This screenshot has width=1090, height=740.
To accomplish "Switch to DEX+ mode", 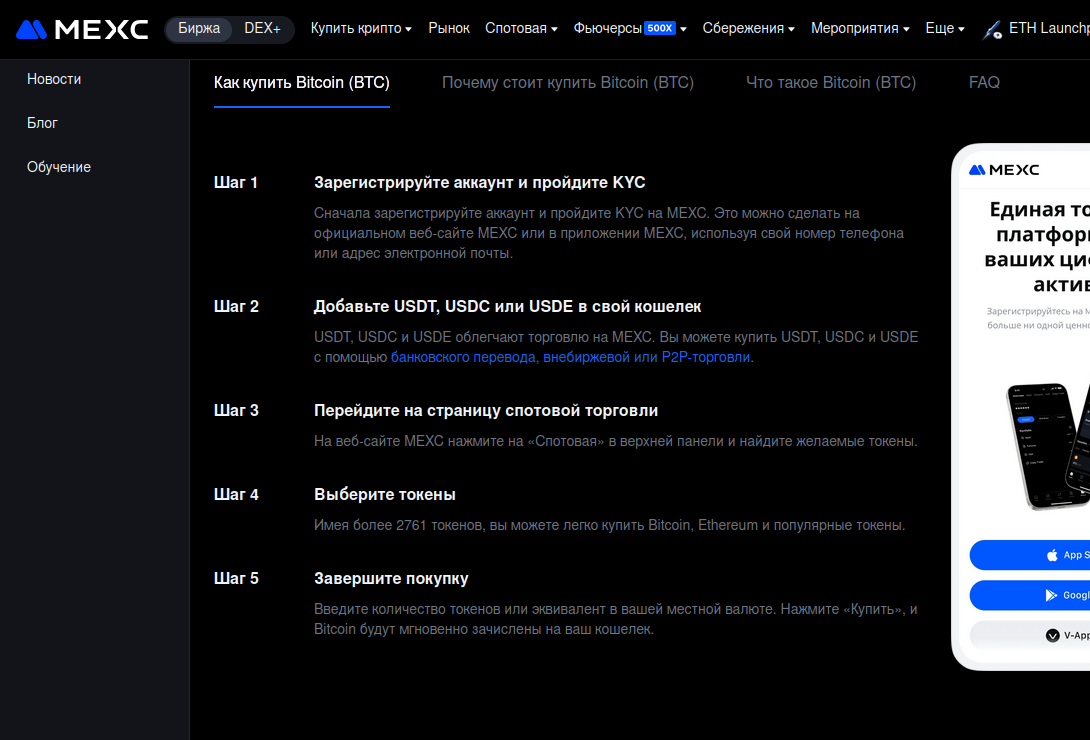I will point(262,28).
